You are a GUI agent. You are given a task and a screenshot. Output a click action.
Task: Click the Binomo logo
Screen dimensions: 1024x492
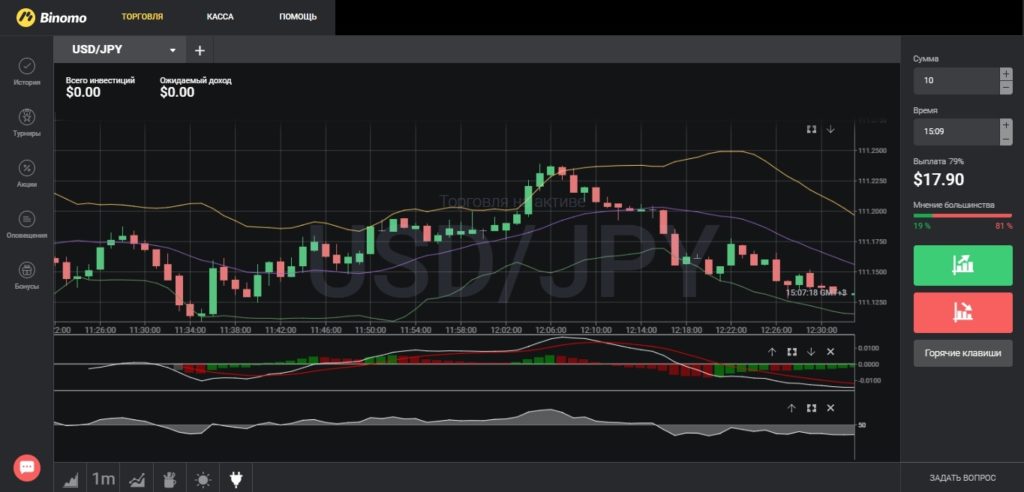tap(52, 17)
